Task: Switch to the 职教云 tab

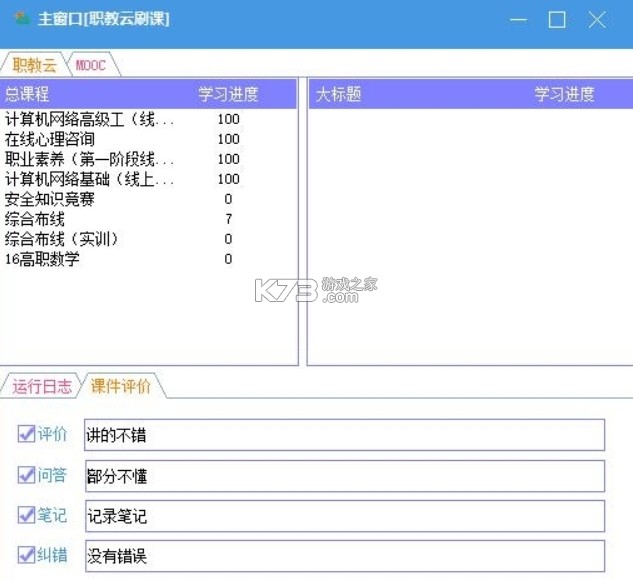Action: [x=34, y=65]
